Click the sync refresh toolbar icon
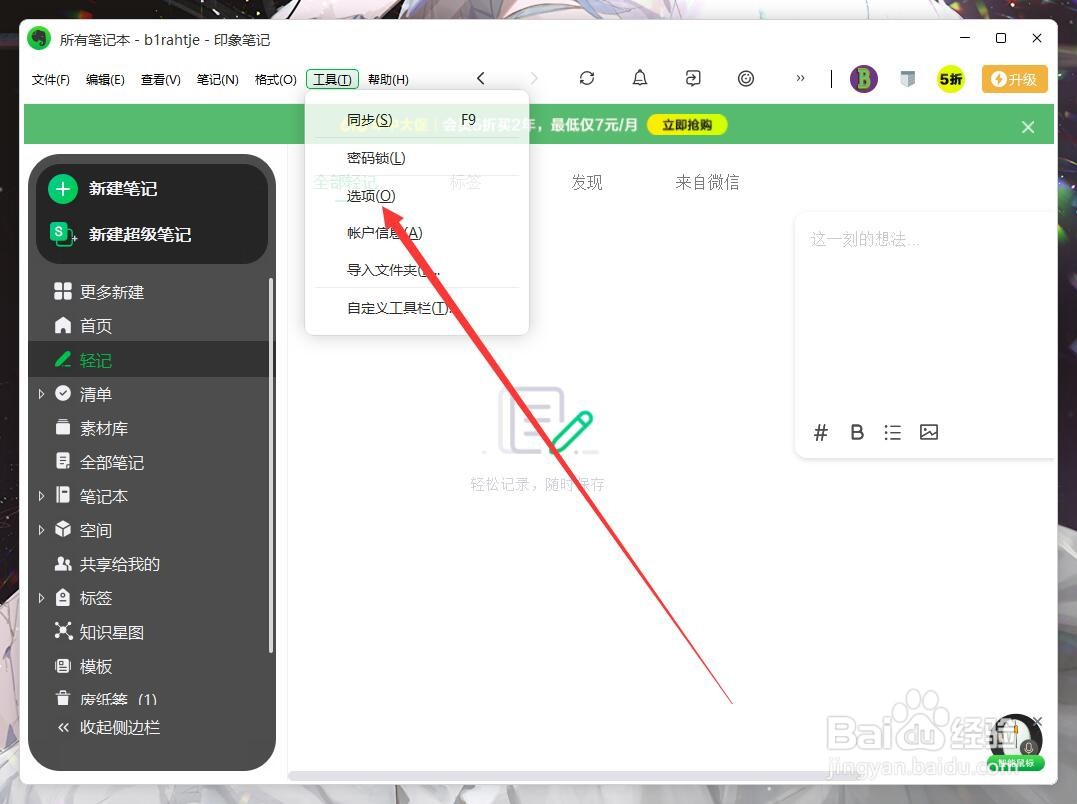The height and width of the screenshot is (804, 1077). coord(587,78)
